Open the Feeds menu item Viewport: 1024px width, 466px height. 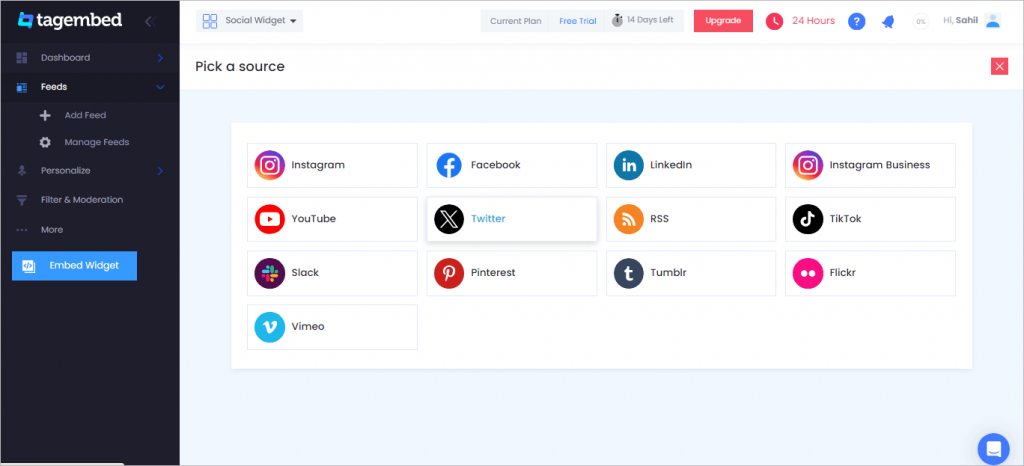tap(89, 87)
